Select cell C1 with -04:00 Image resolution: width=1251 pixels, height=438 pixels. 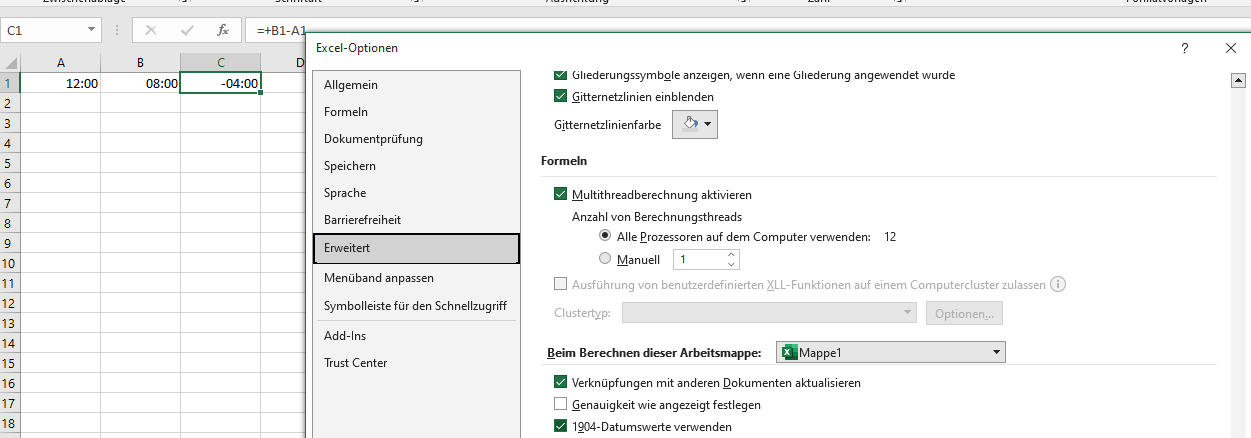point(221,84)
